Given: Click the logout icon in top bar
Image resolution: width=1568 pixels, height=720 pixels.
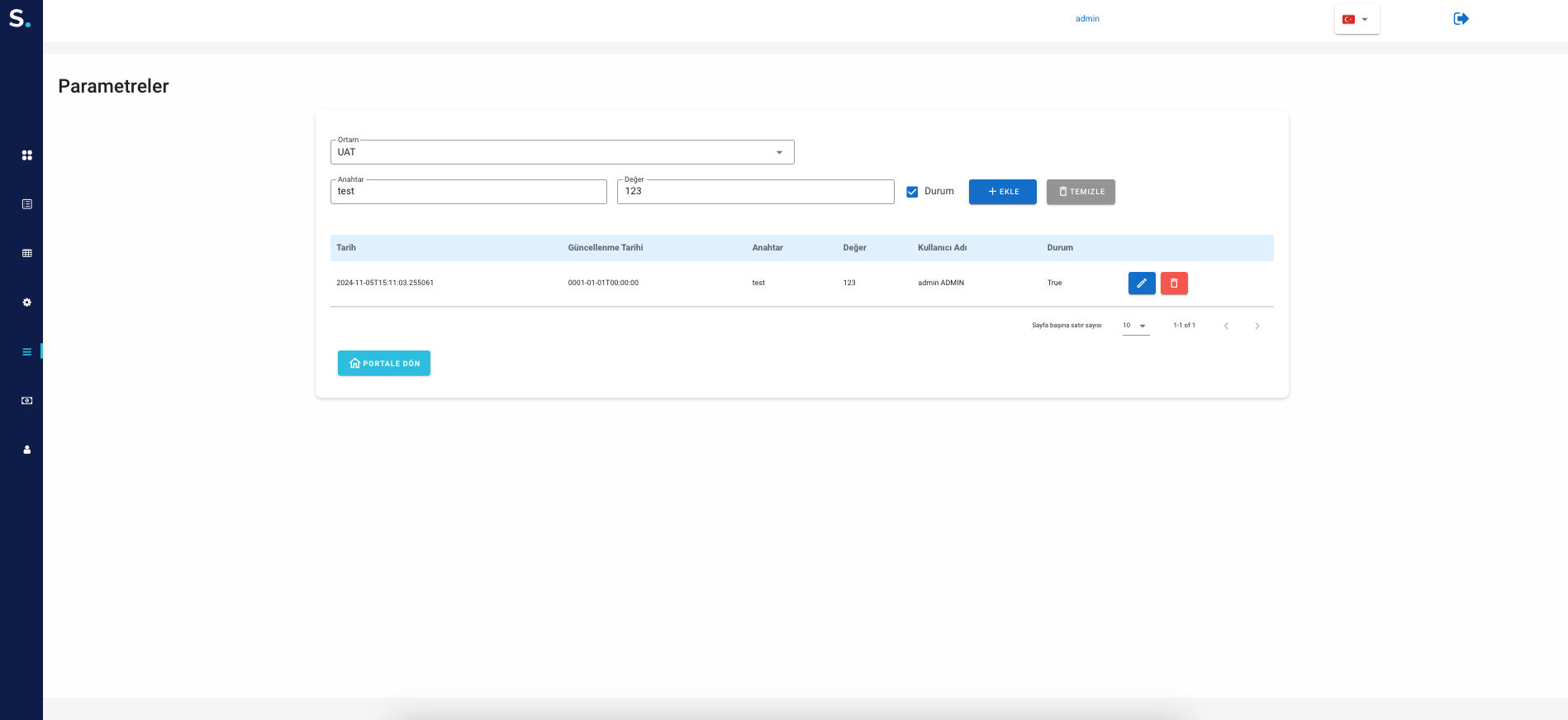Looking at the screenshot, I should tap(1461, 19).
